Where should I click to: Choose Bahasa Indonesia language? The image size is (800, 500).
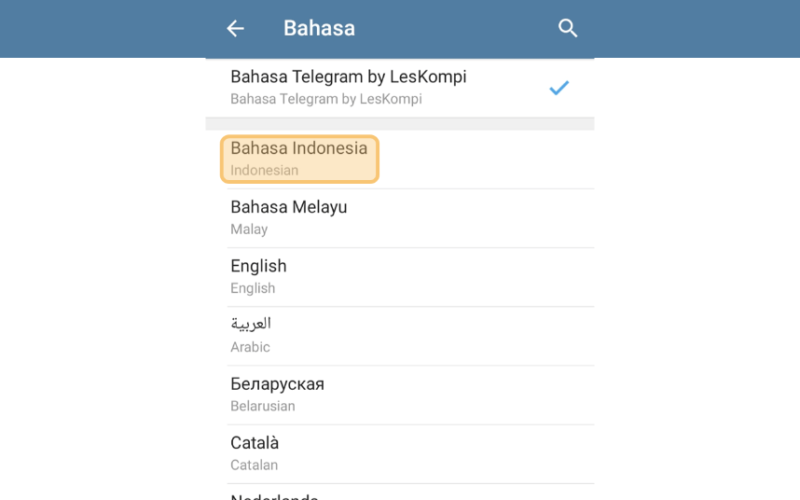click(x=400, y=159)
